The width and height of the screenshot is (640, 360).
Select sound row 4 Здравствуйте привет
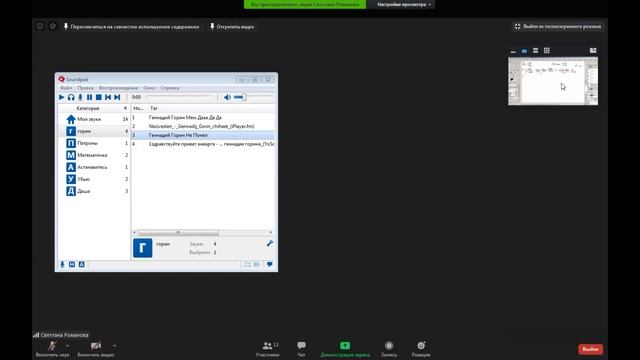click(x=203, y=144)
